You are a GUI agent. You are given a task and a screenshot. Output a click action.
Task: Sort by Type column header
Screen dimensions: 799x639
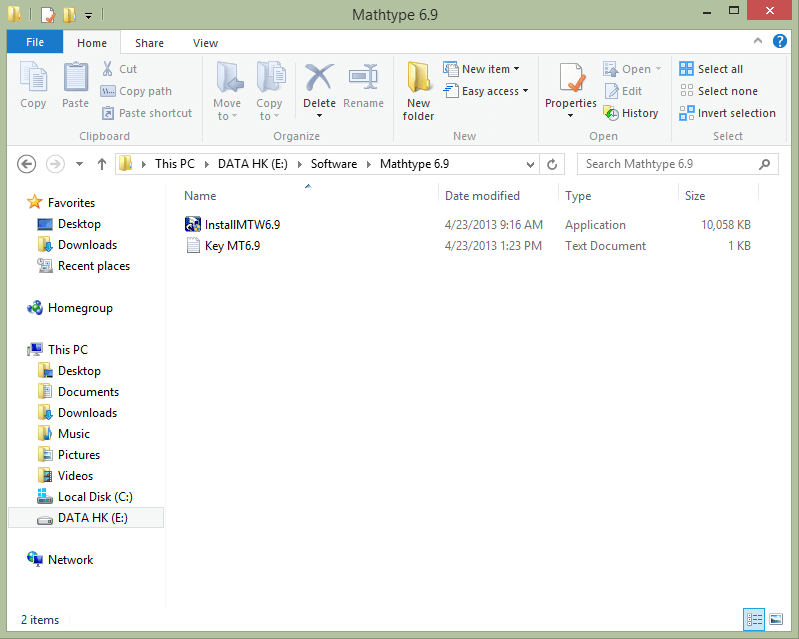[578, 196]
